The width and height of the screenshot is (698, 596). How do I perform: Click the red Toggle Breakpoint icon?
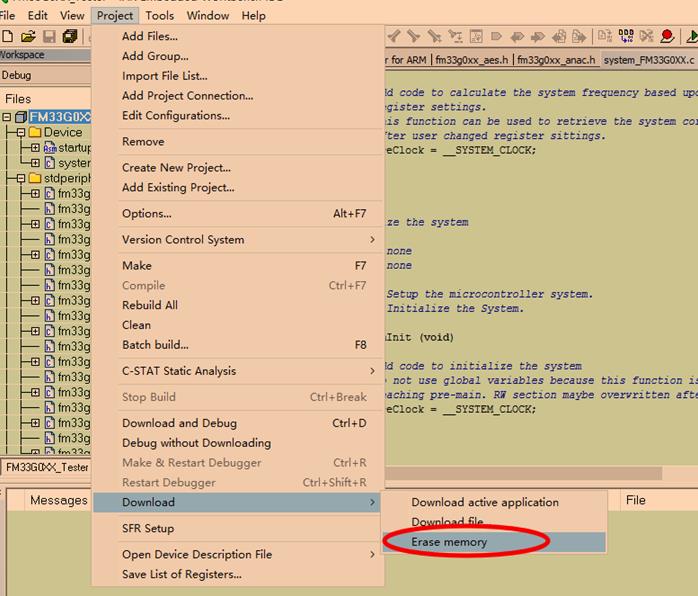point(667,37)
